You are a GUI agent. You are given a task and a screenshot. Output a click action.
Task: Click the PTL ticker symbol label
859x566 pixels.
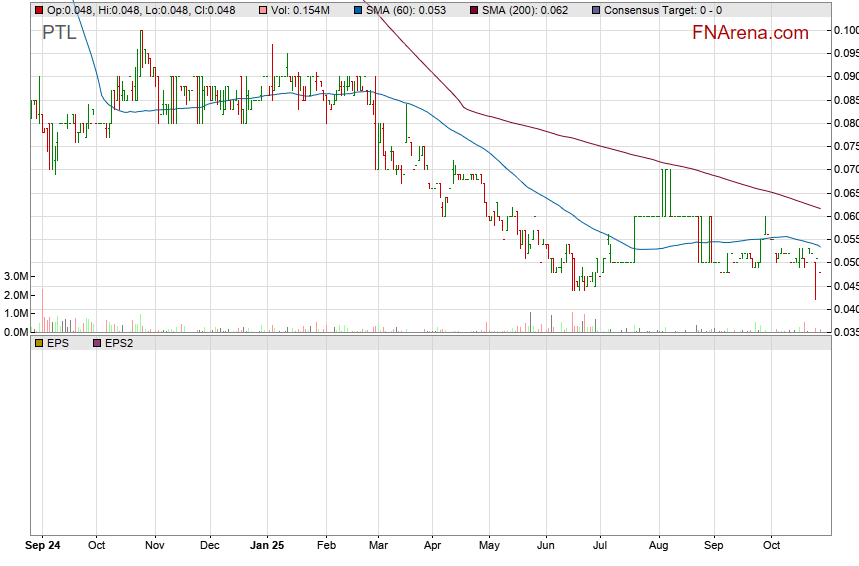[58, 33]
